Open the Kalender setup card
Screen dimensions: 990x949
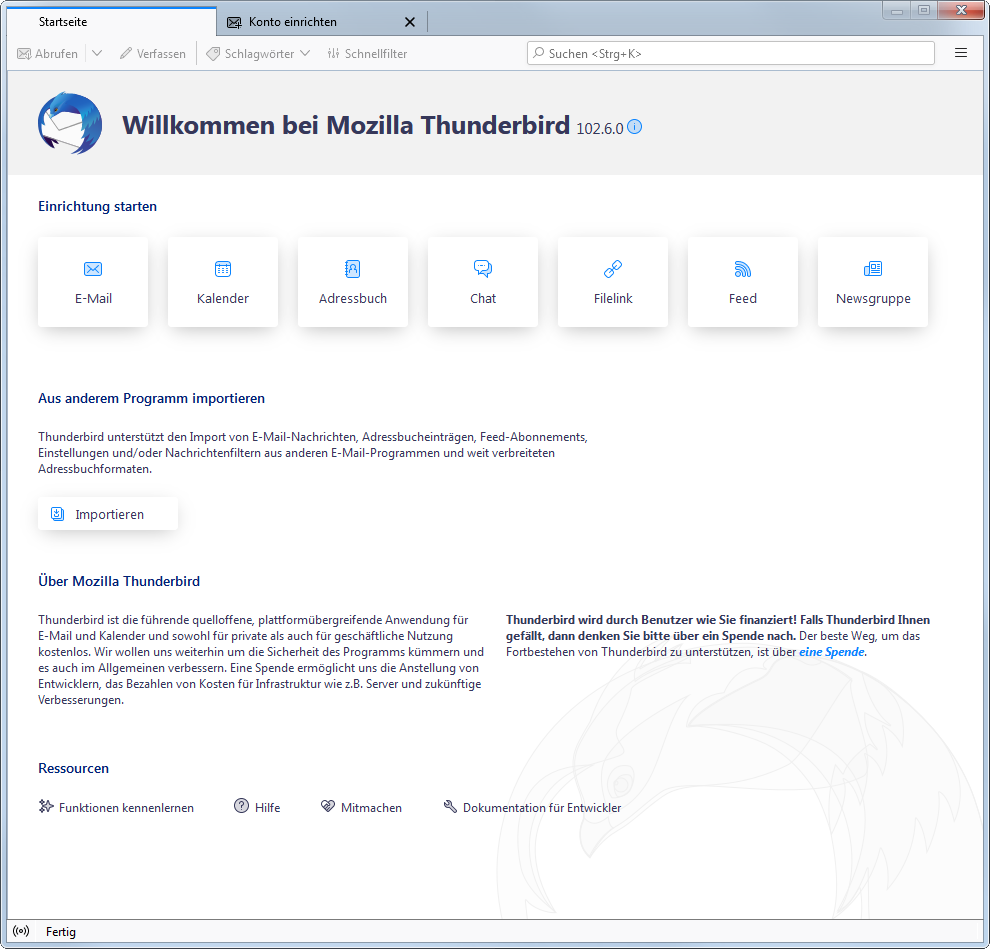(223, 282)
